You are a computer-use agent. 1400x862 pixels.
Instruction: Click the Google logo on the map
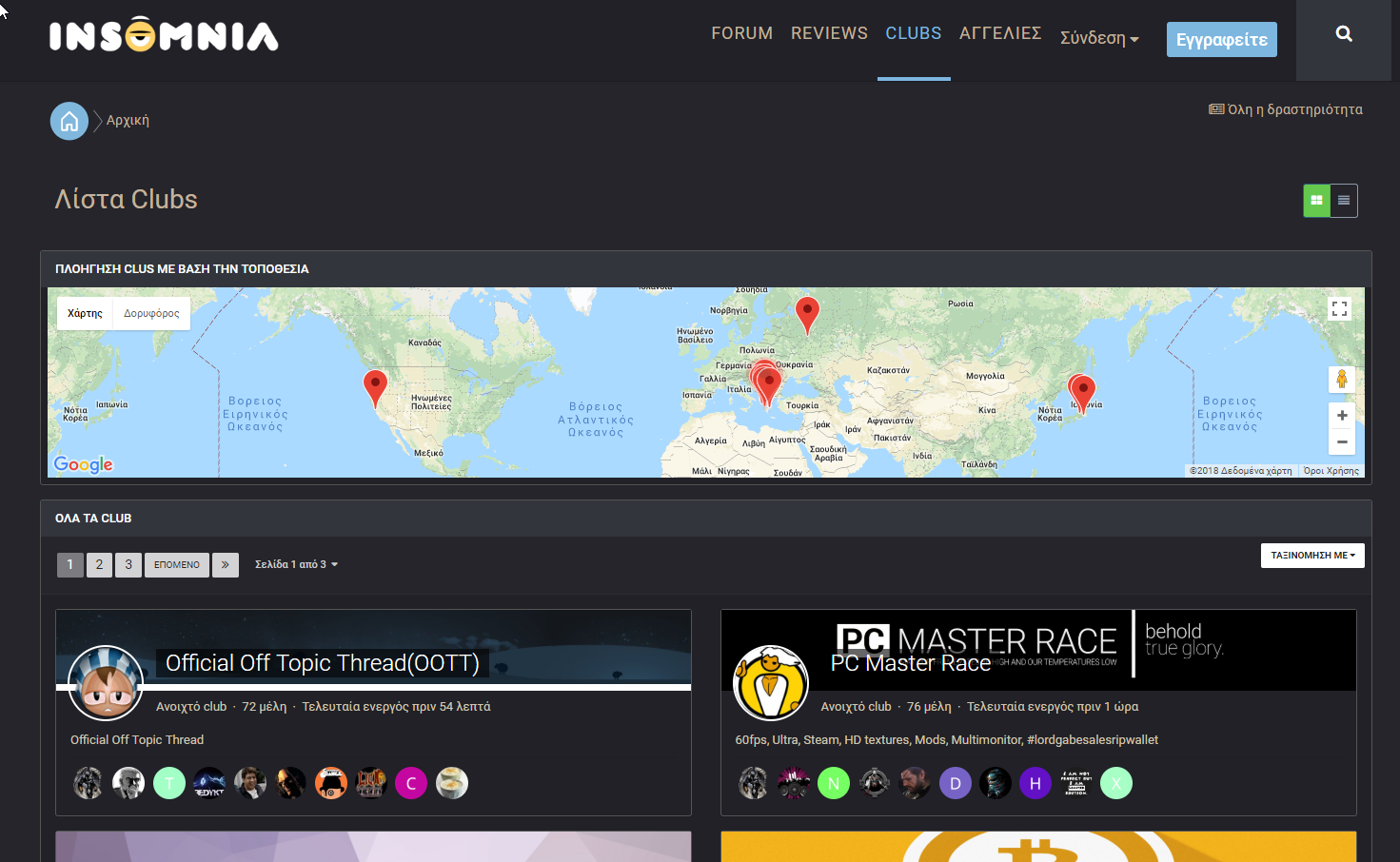pos(84,464)
